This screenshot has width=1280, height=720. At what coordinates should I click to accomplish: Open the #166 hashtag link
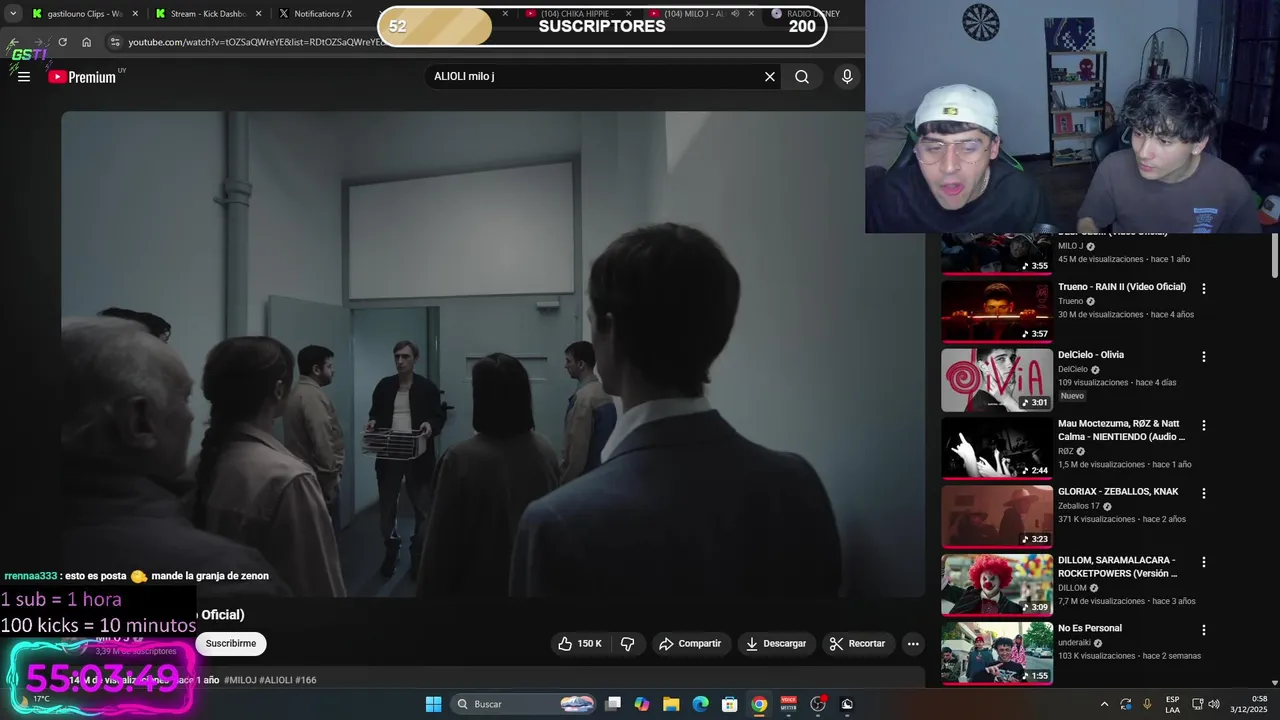click(x=305, y=680)
